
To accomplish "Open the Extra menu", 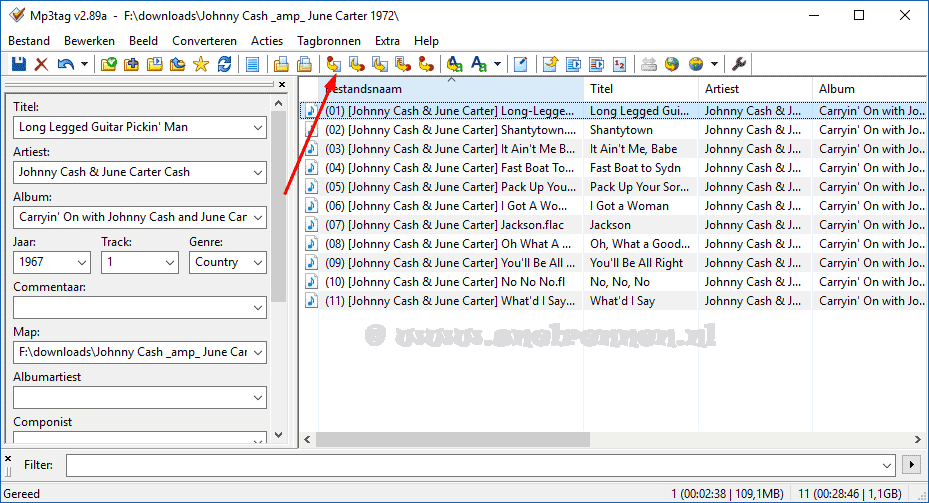I will pyautogui.click(x=387, y=41).
